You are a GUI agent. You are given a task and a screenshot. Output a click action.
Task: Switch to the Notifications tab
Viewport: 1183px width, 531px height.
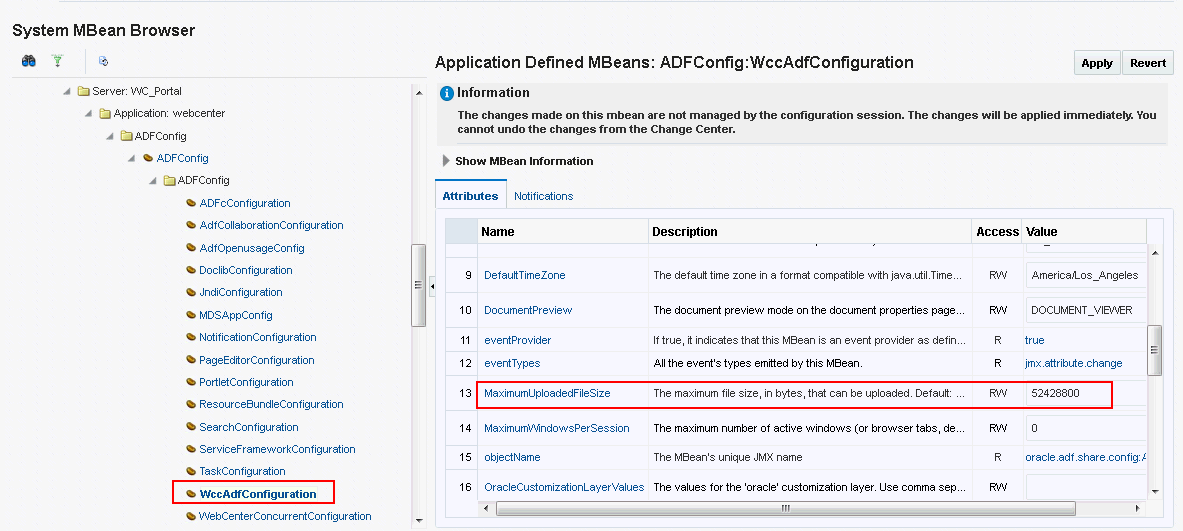tap(543, 196)
